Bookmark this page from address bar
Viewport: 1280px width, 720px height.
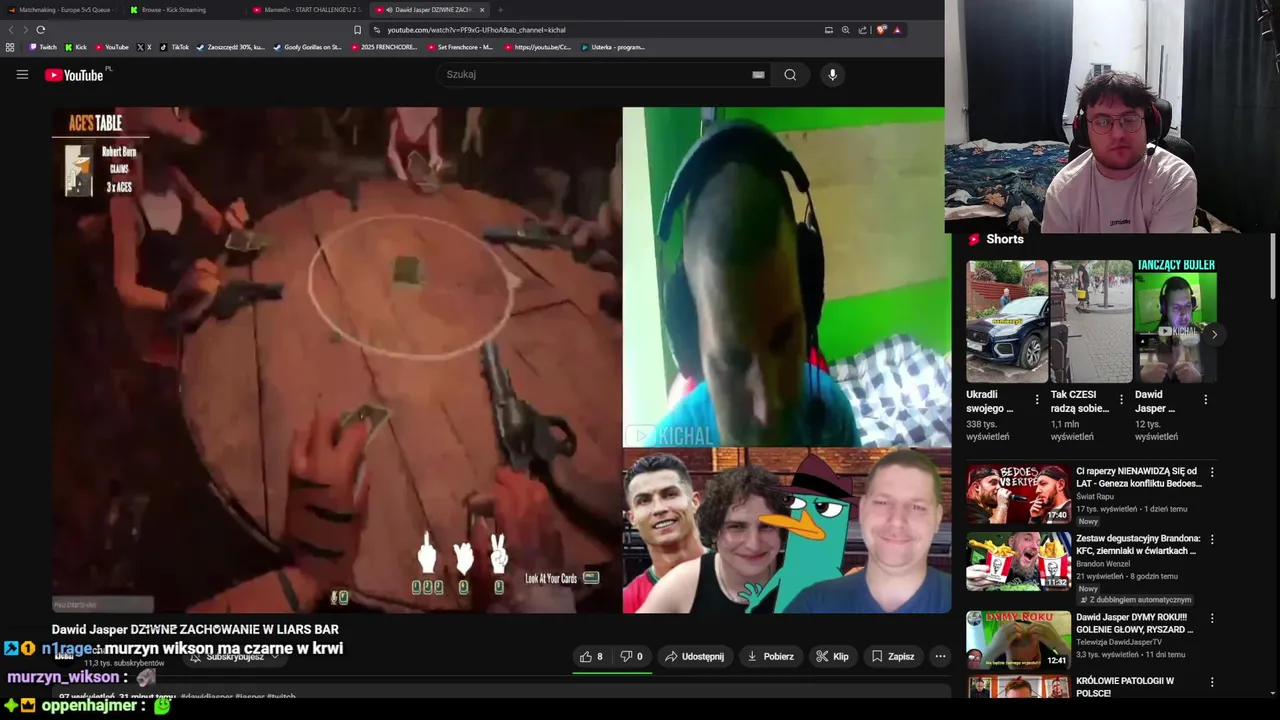pyautogui.click(x=357, y=30)
